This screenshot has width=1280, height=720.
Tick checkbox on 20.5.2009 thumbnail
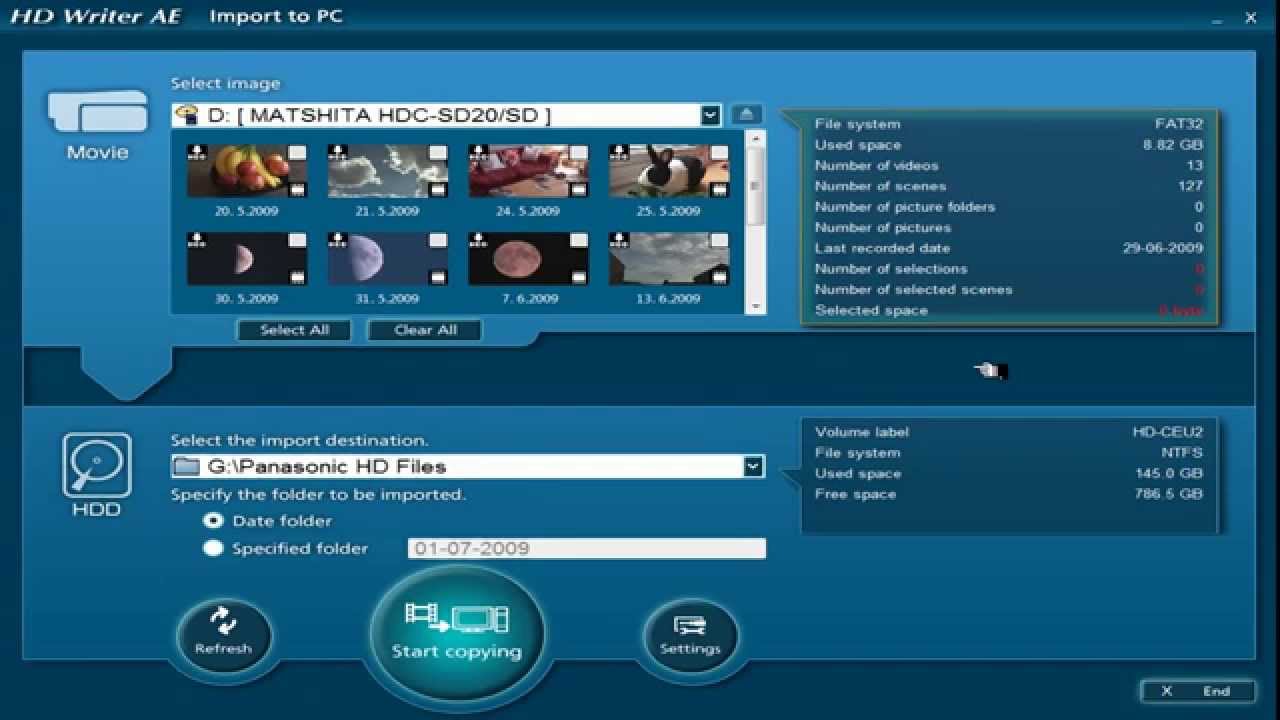point(297,152)
